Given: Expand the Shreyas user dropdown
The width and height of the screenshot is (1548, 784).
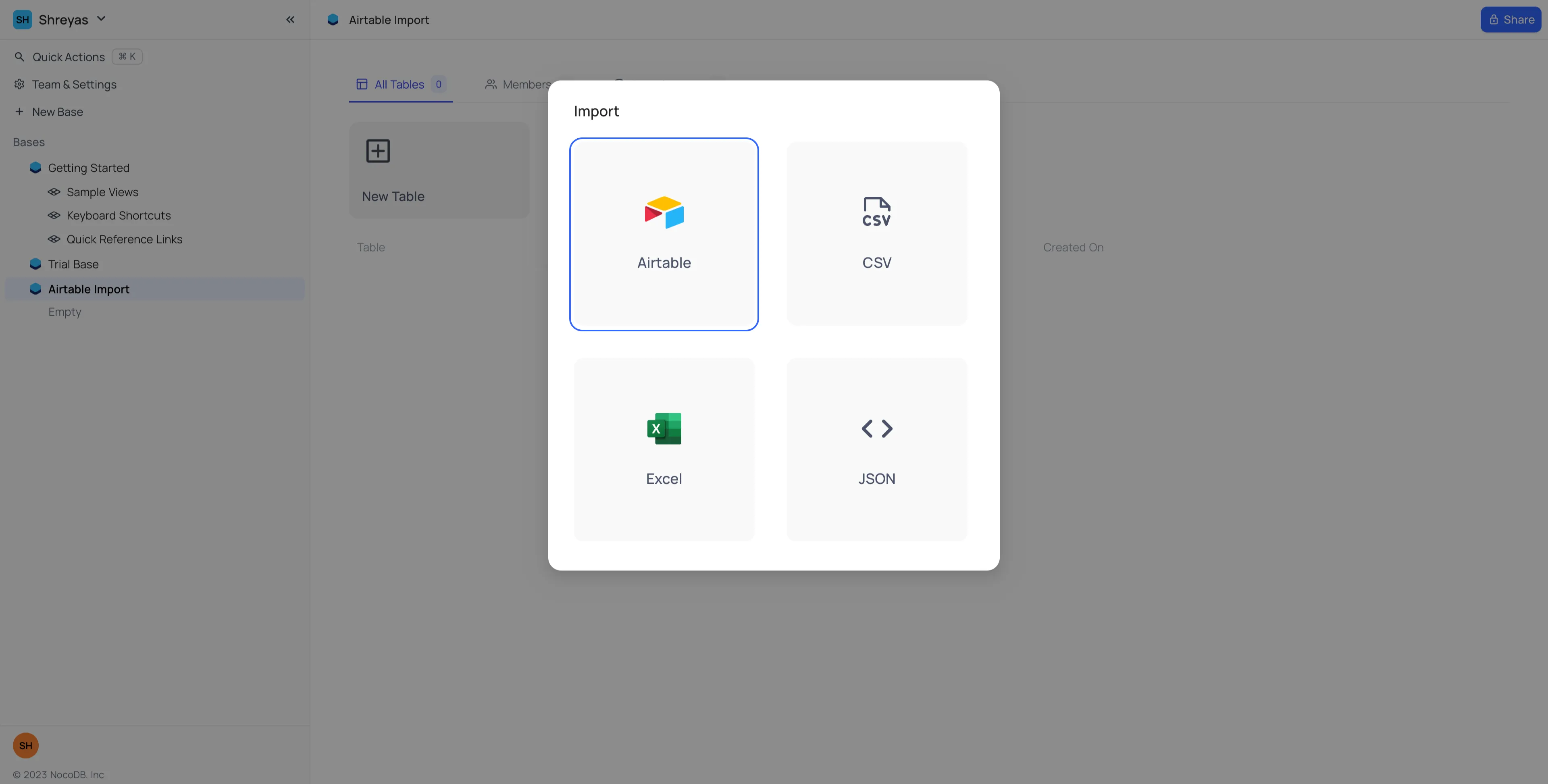Looking at the screenshot, I should [x=101, y=19].
